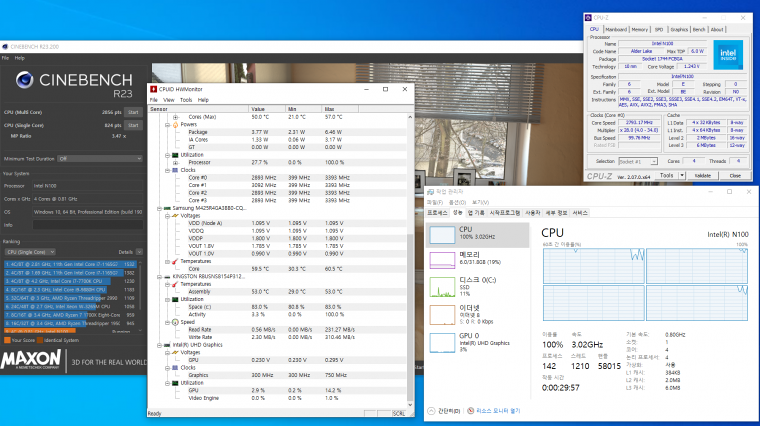Open HWMonitor Help menu
The width and height of the screenshot is (760, 426).
pyautogui.click(x=203, y=100)
